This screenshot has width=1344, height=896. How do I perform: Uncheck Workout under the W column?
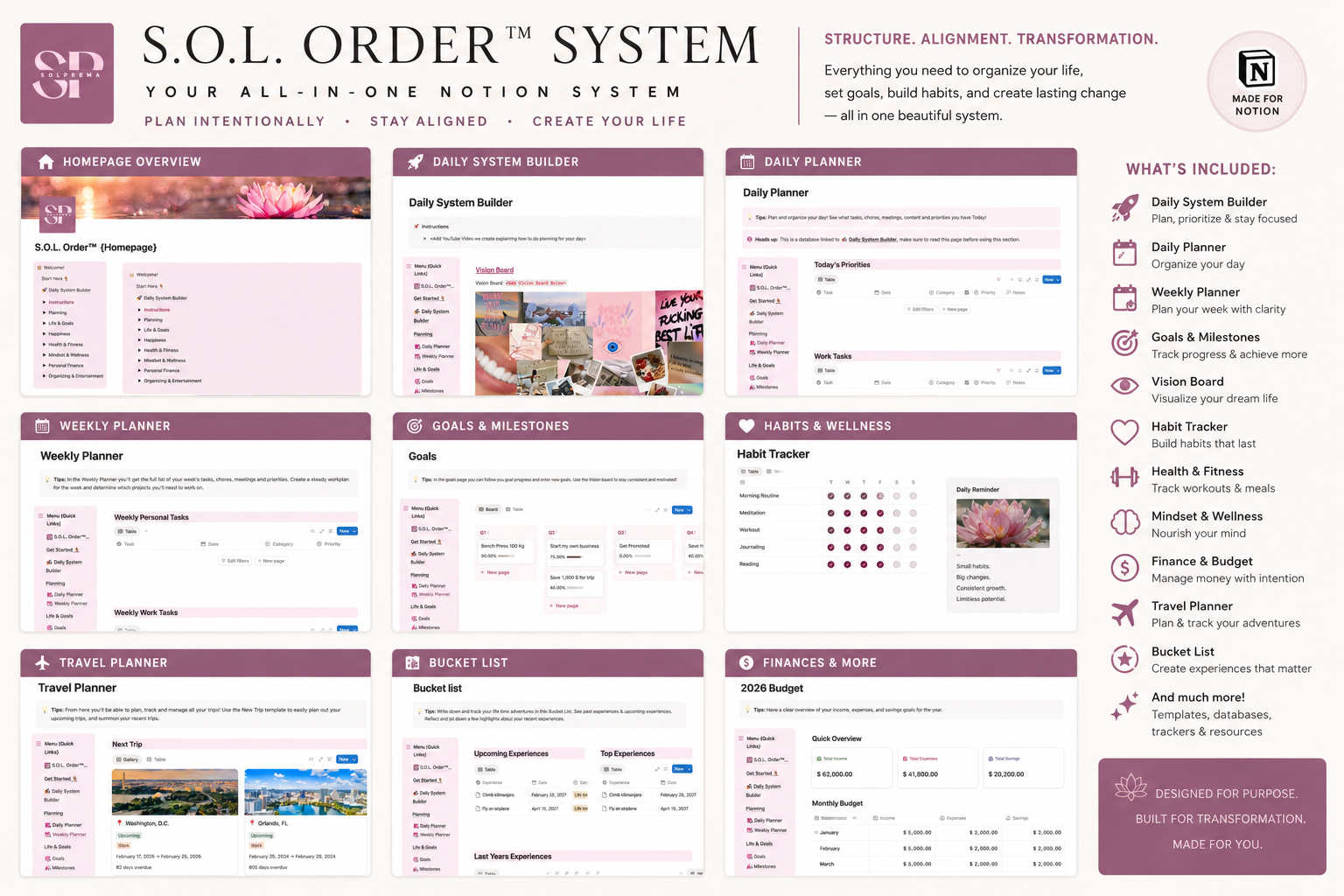847,530
